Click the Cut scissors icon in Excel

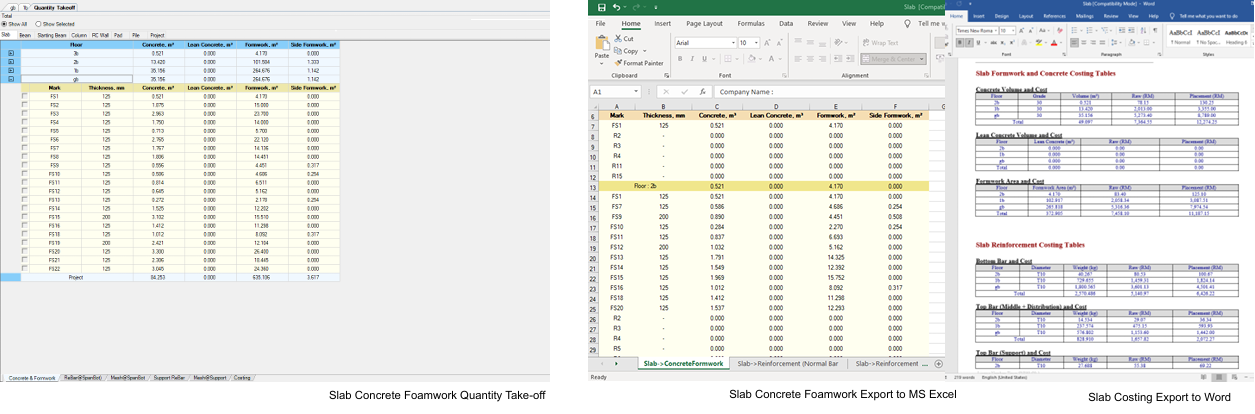pyautogui.click(x=616, y=39)
